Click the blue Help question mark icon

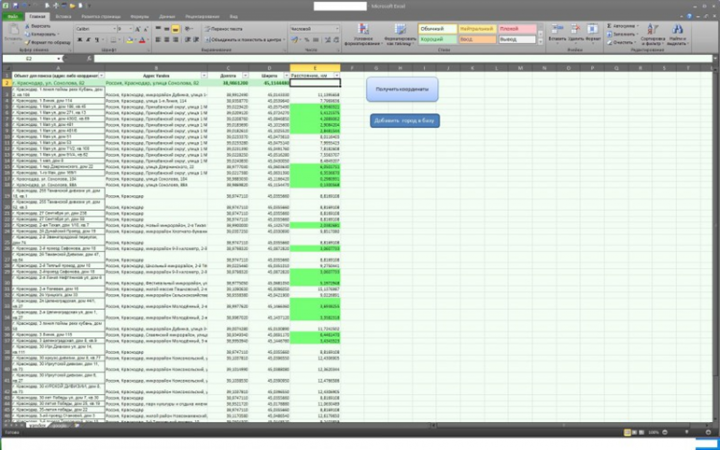(689, 16)
